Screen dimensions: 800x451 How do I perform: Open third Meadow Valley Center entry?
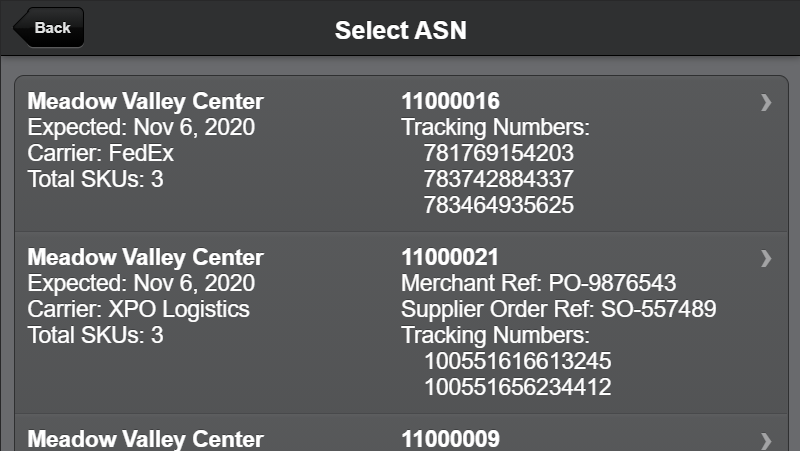pyautogui.click(x=146, y=439)
